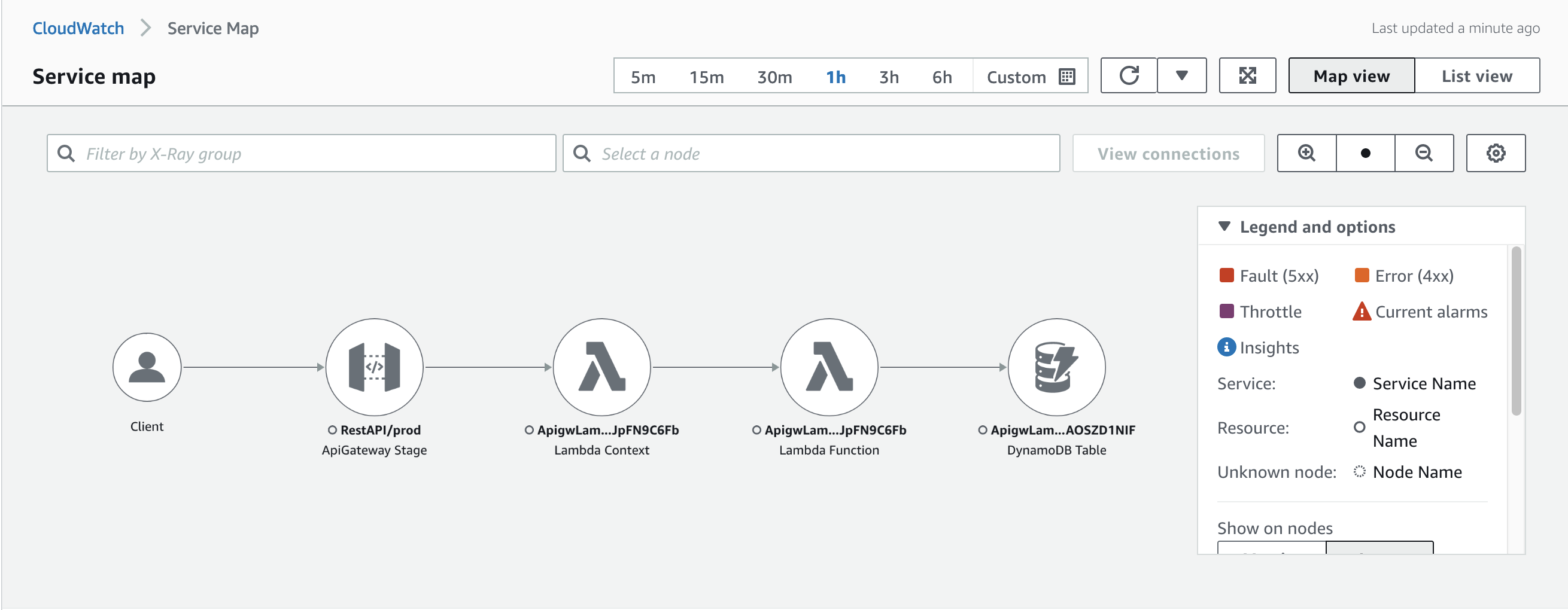The height and width of the screenshot is (610, 1568).
Task: Open the Custom time range calendar icon
Action: (x=1067, y=77)
